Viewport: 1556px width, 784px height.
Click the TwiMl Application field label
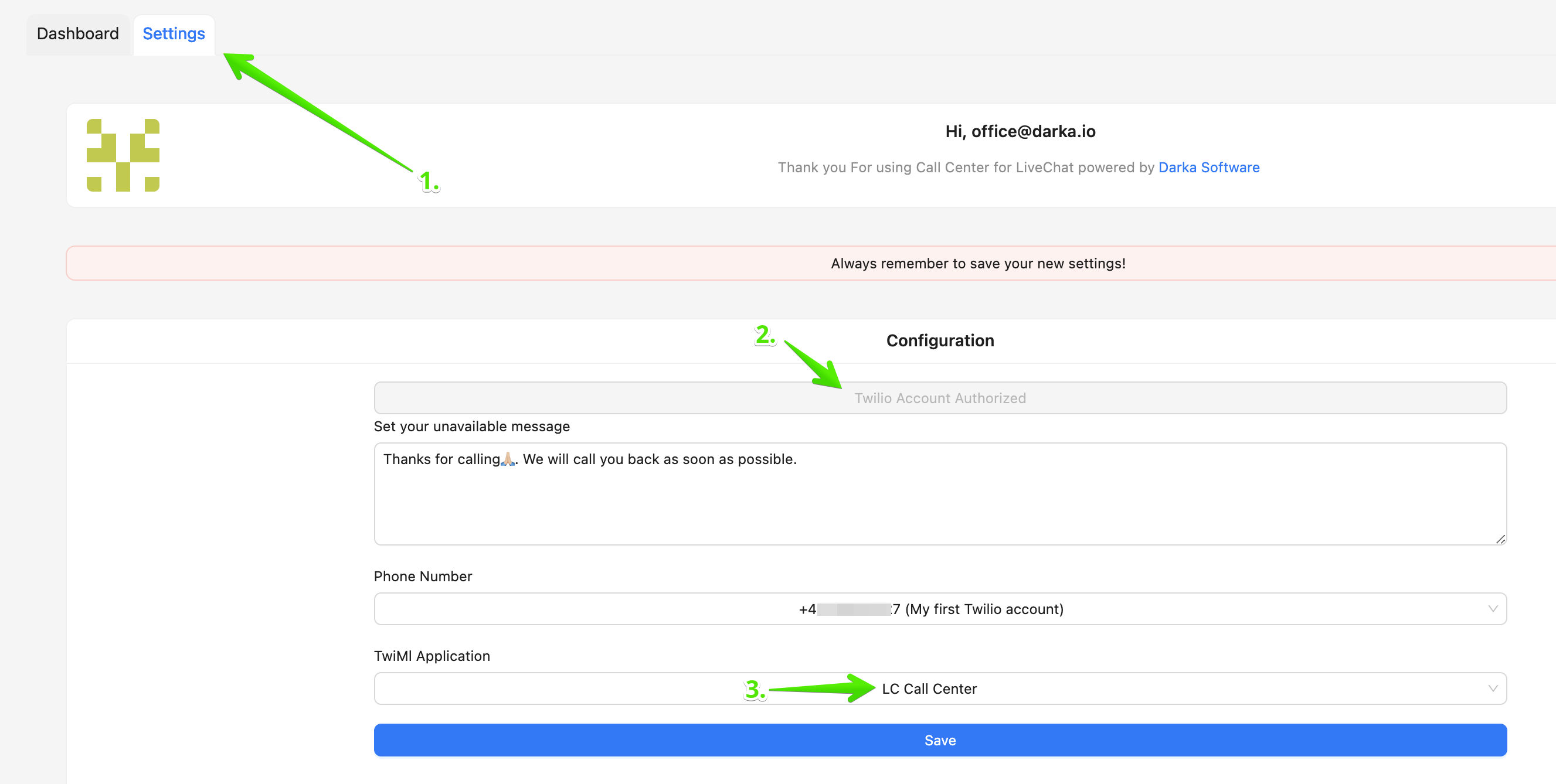coord(432,656)
